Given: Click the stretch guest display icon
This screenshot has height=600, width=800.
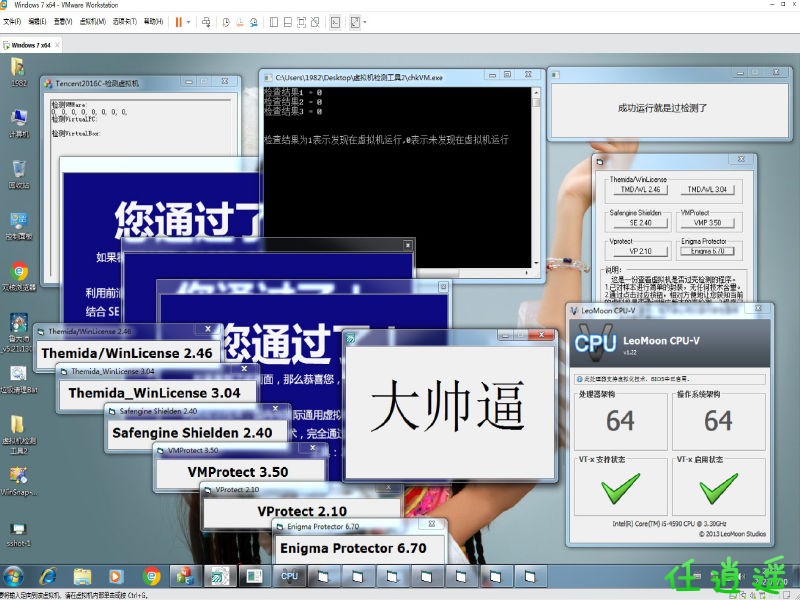Looking at the screenshot, I should 355,22.
